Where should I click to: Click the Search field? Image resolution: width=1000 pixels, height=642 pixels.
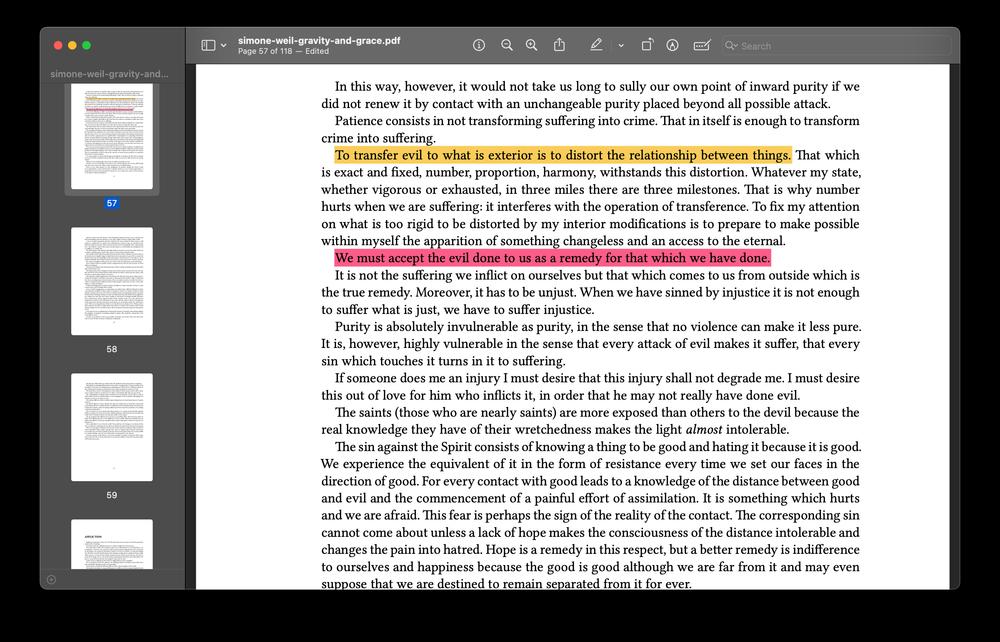point(836,46)
